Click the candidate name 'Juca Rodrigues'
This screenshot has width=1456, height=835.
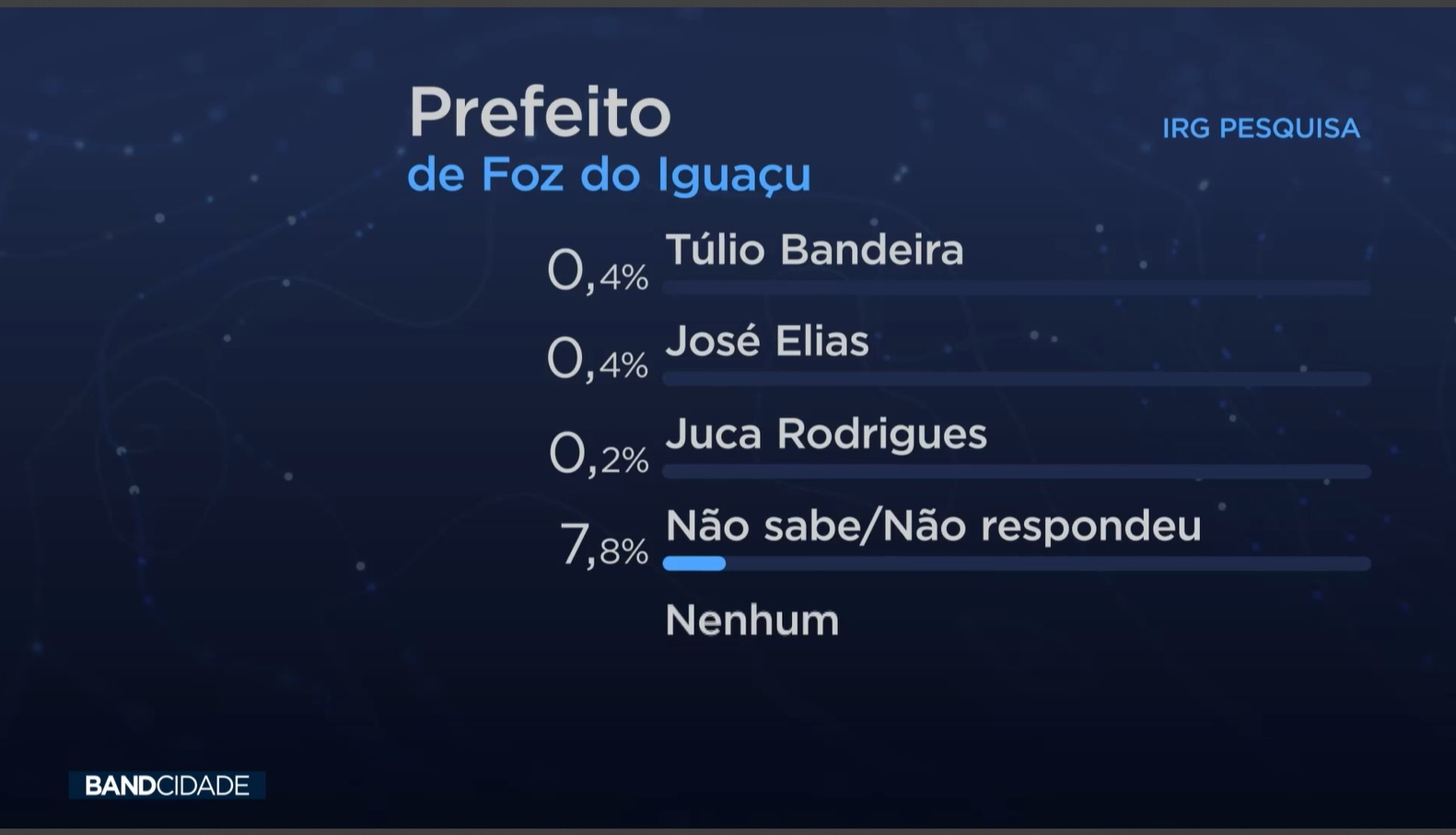coord(825,434)
